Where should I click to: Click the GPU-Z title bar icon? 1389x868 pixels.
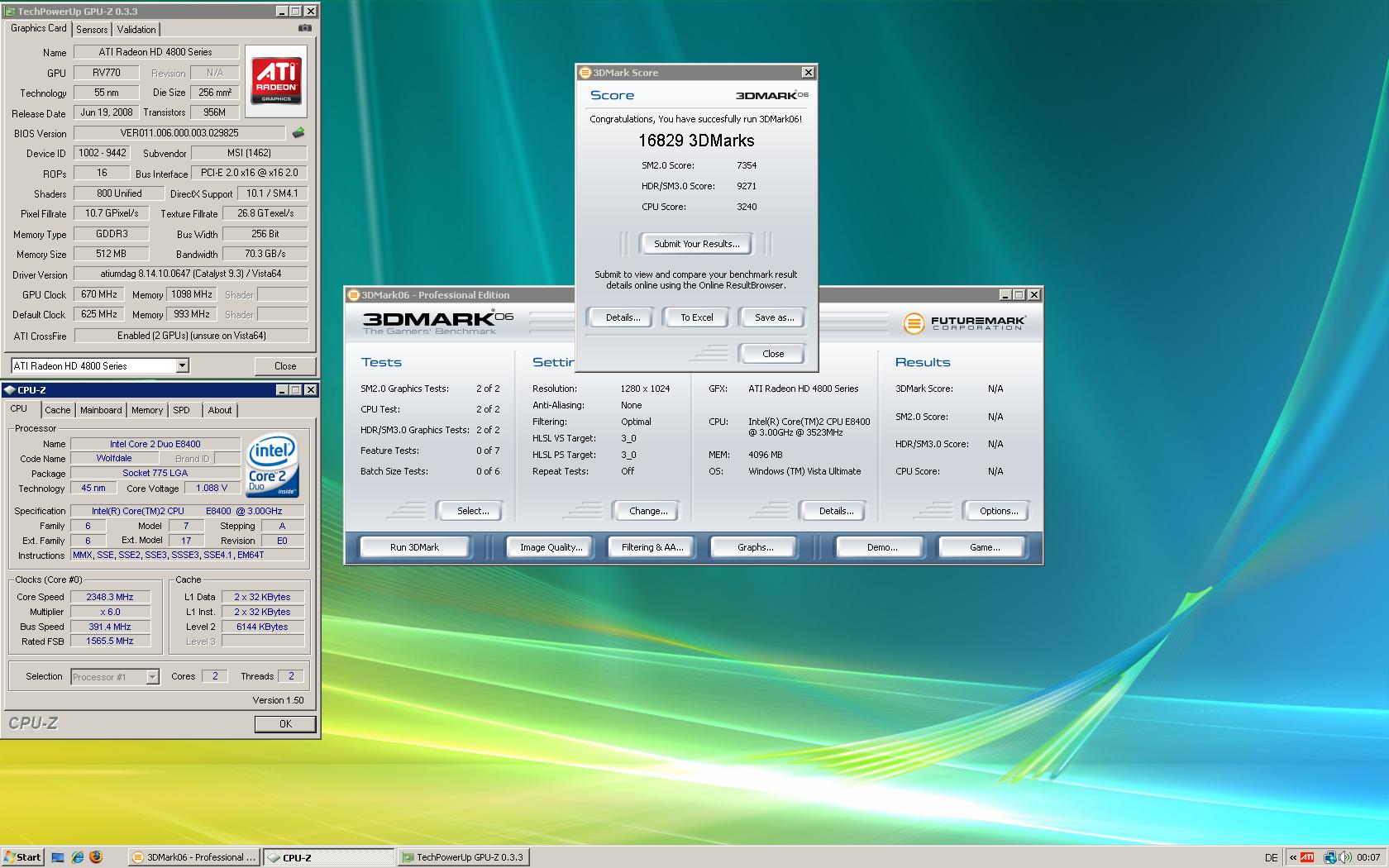10,12
